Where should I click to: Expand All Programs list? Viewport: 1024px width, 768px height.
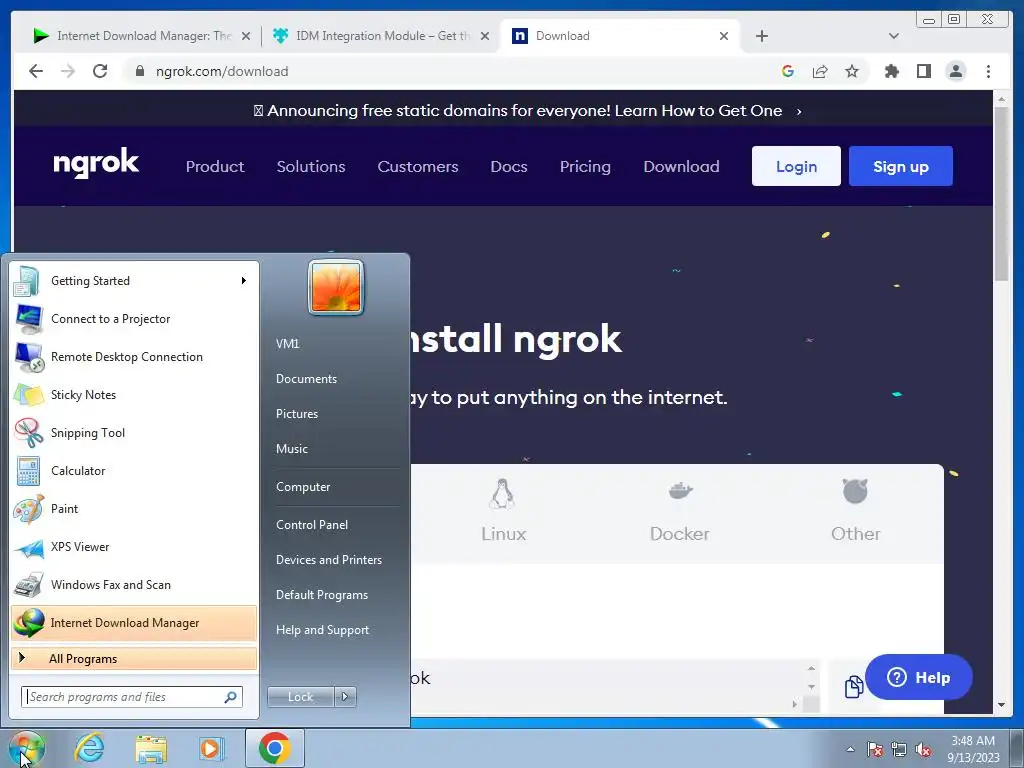pos(134,658)
